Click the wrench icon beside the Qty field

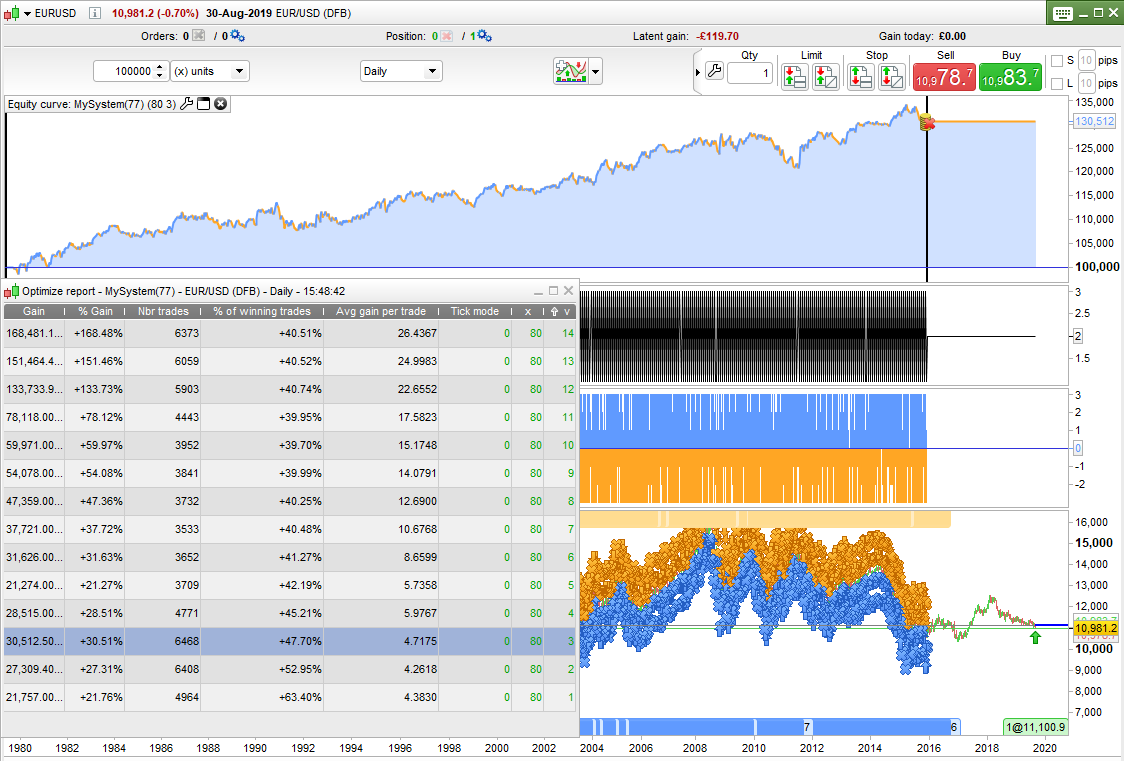(x=714, y=71)
